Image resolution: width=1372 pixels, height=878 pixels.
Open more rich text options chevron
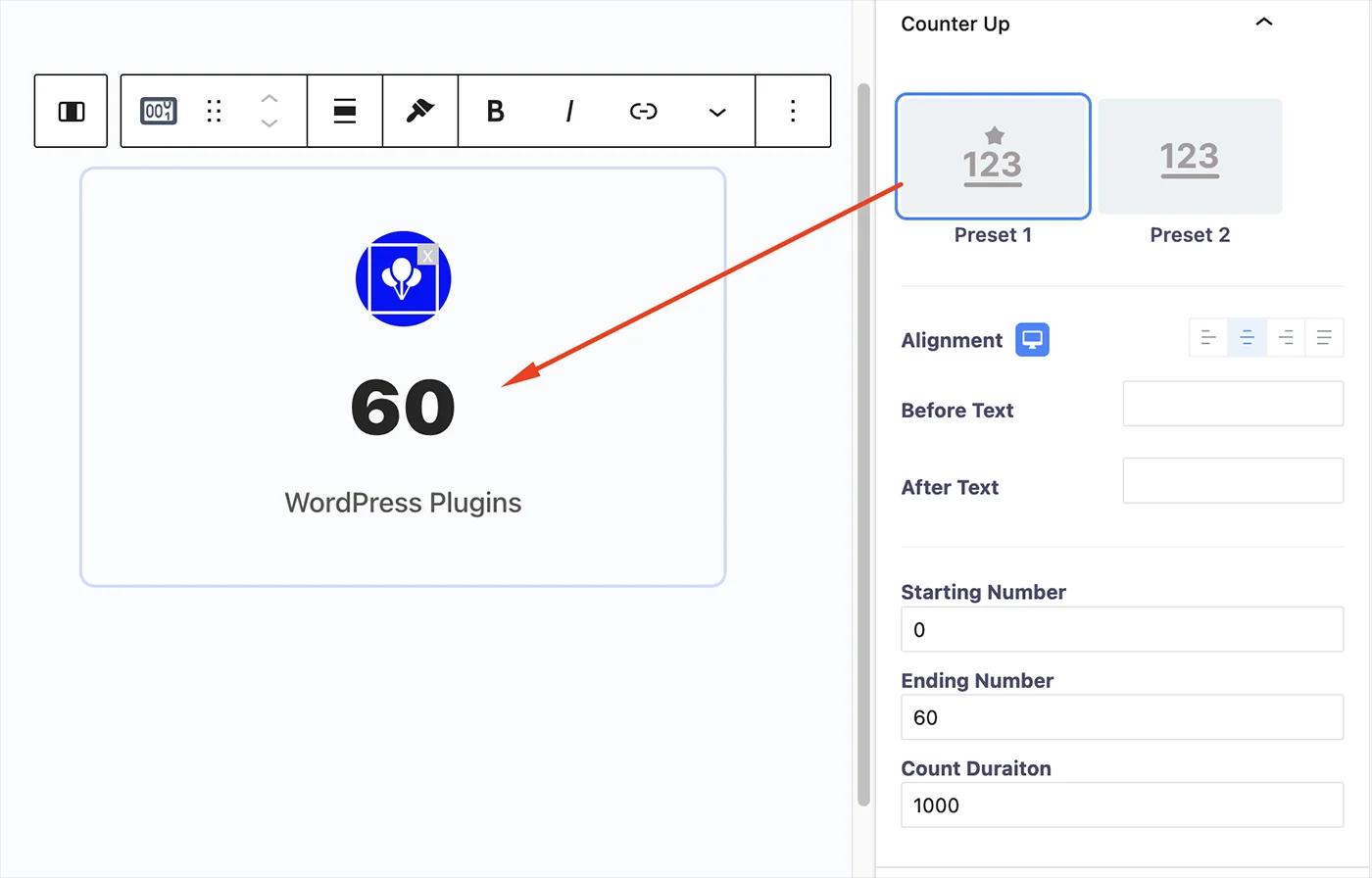tap(717, 112)
